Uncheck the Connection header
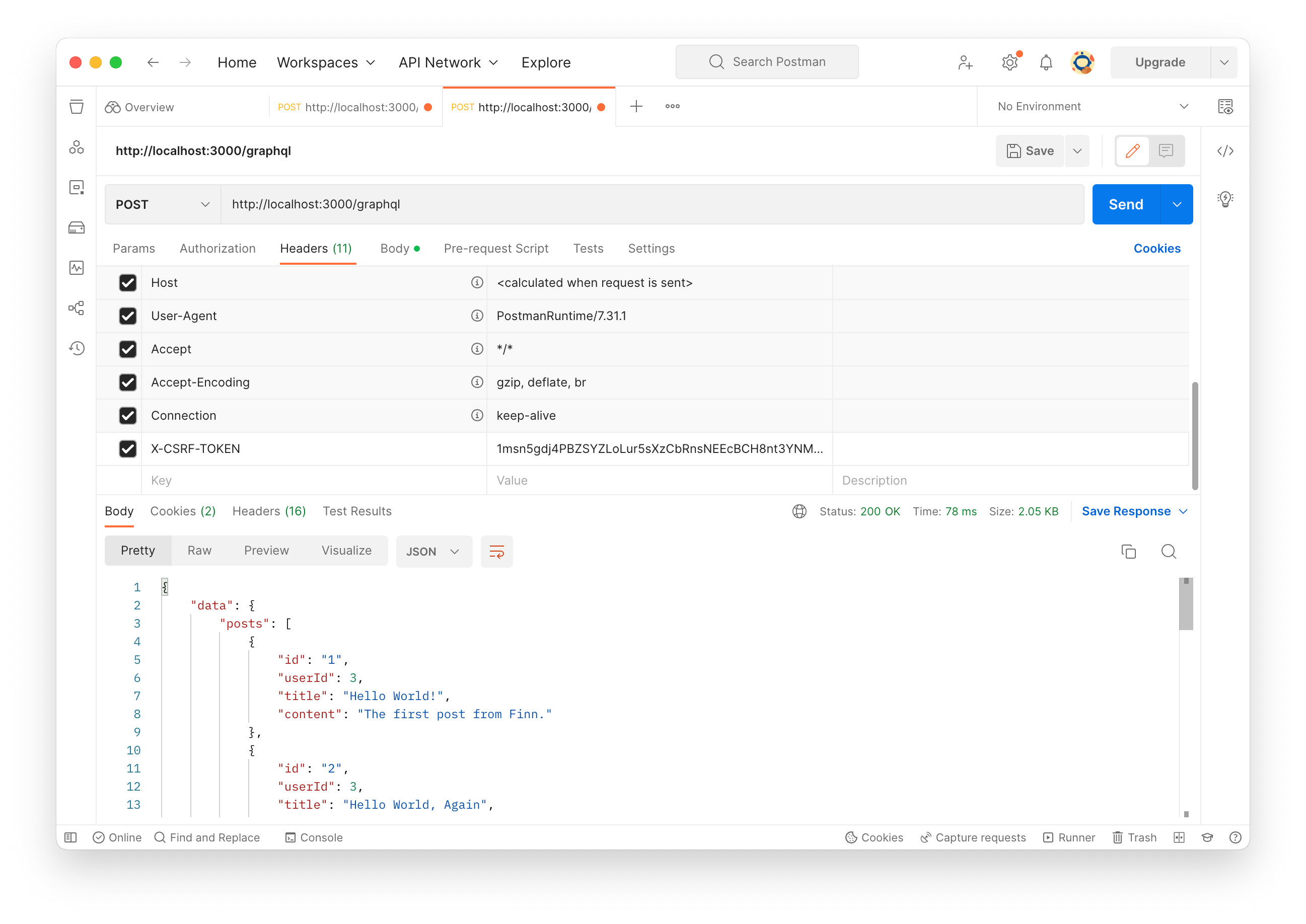 pos(127,415)
